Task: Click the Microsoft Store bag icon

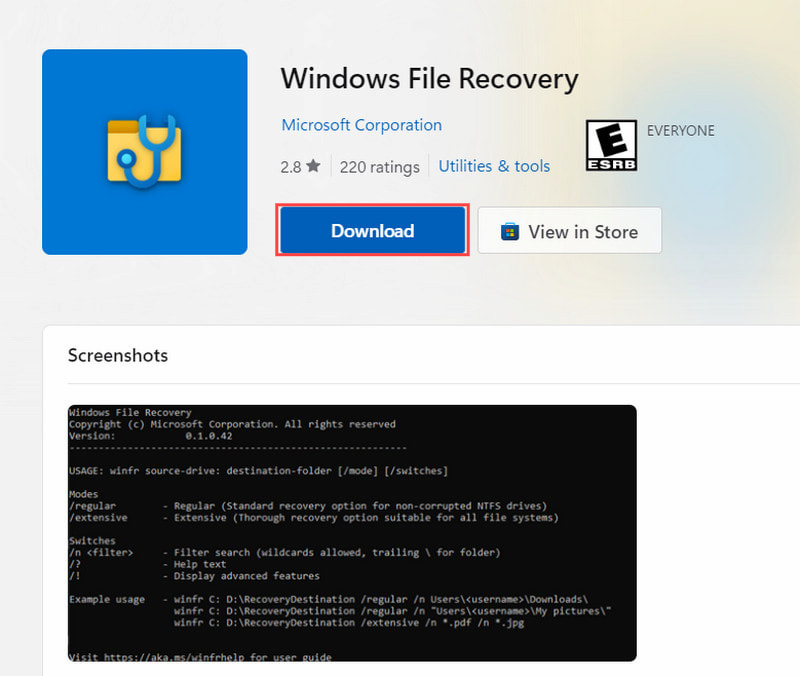Action: pos(510,232)
